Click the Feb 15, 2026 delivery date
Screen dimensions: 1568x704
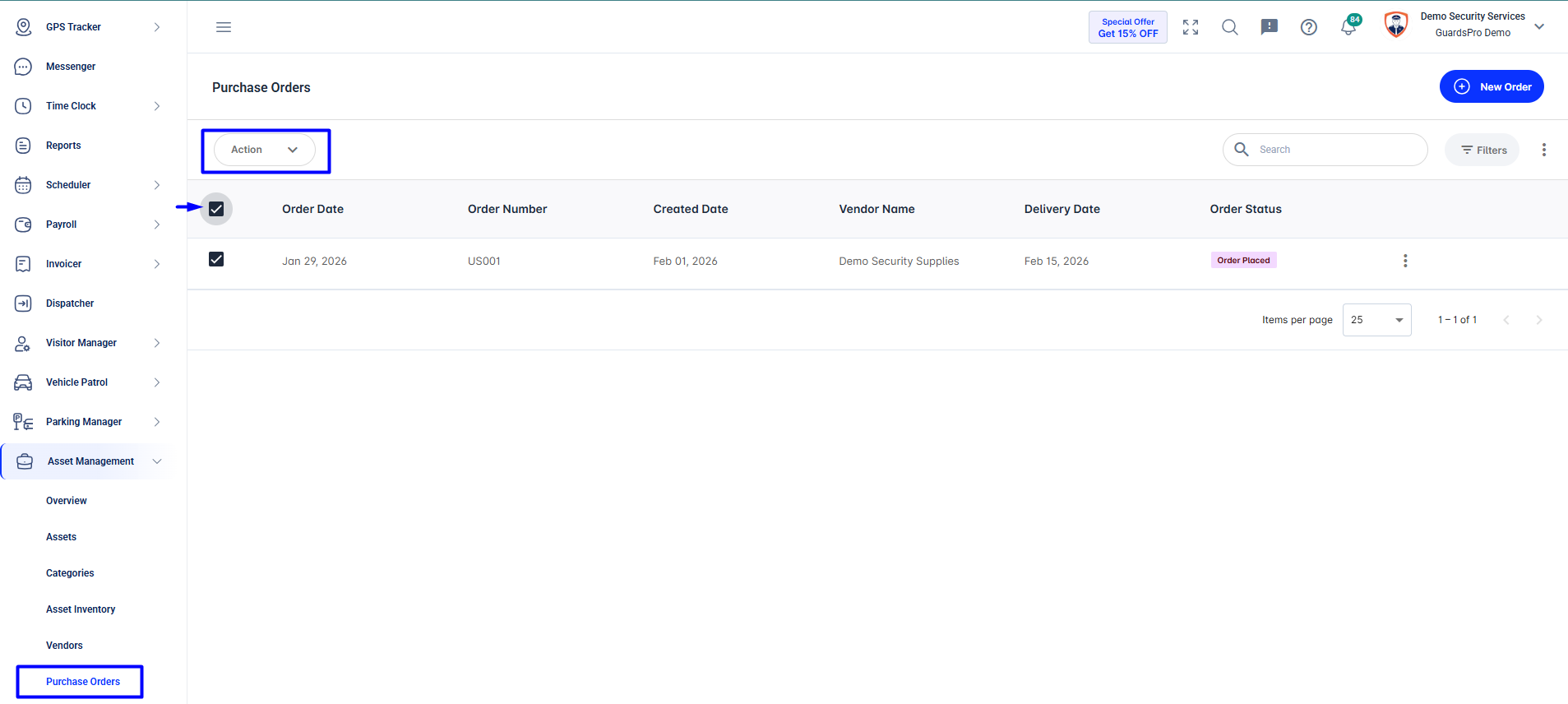click(x=1057, y=261)
